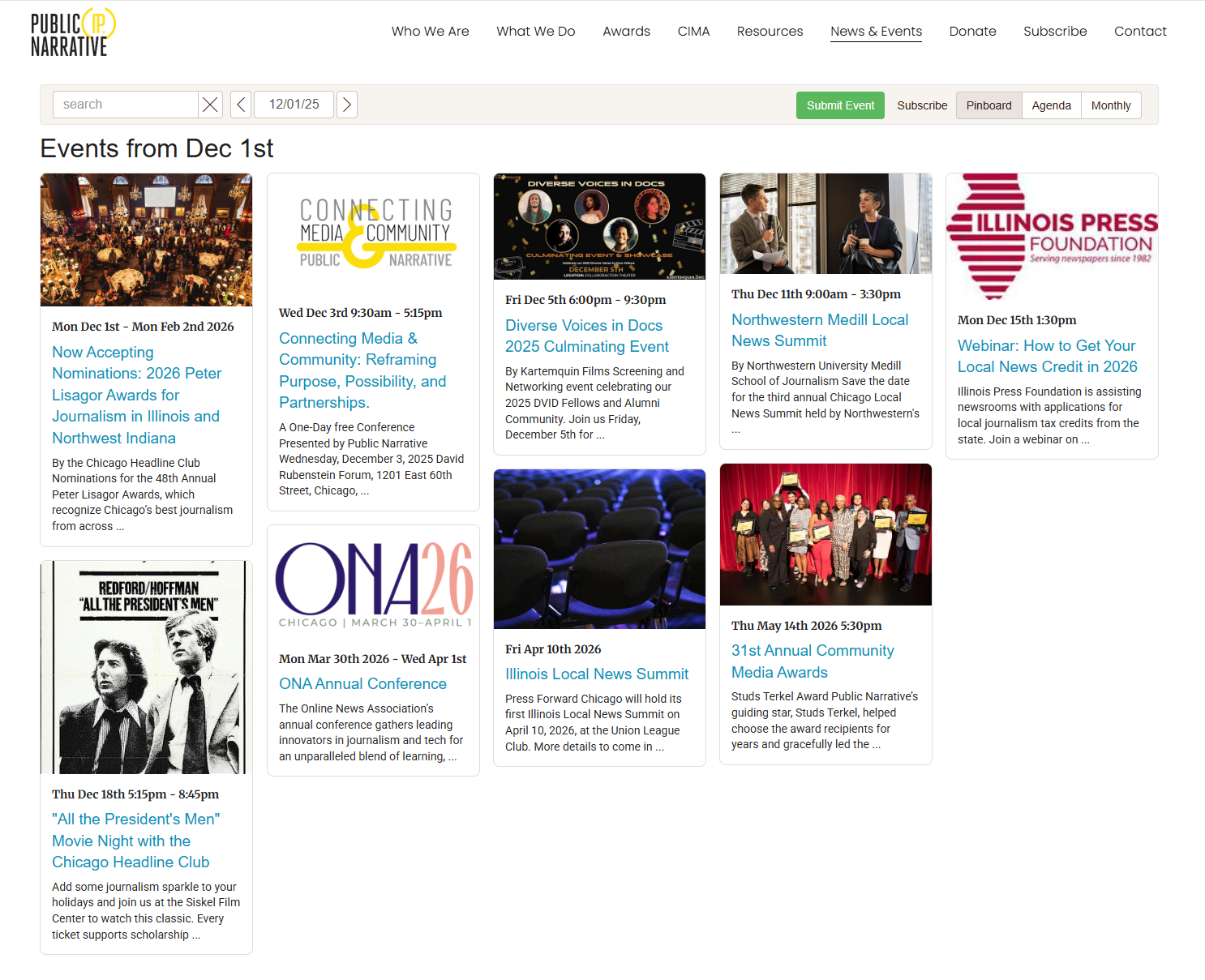
Task: Clear the search field with the X icon
Action: click(210, 105)
